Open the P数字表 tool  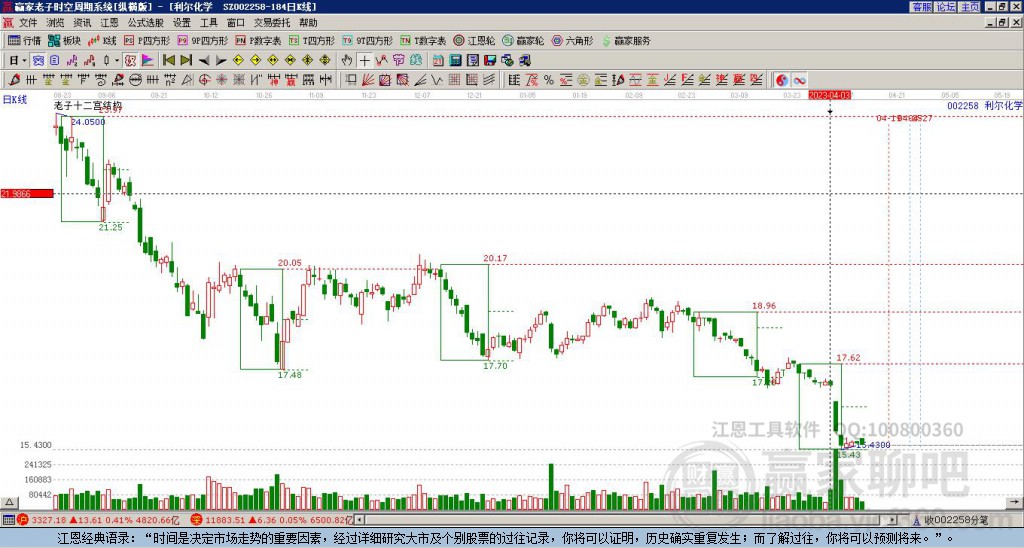(258, 40)
